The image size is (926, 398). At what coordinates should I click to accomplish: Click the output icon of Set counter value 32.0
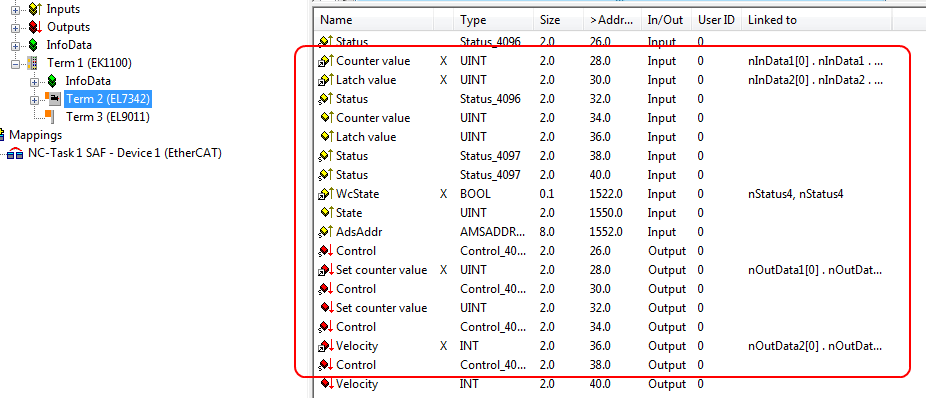pyautogui.click(x=327, y=308)
